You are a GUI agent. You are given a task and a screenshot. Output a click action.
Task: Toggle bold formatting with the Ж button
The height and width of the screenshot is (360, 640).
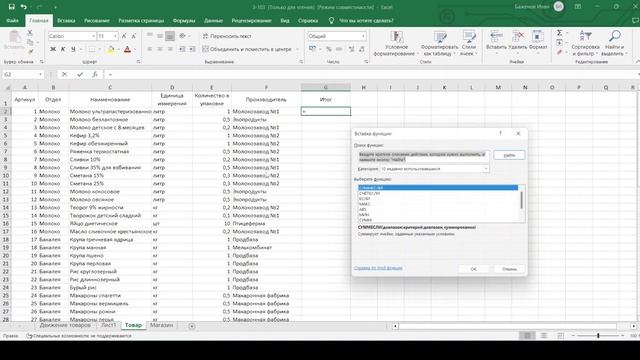(53, 49)
